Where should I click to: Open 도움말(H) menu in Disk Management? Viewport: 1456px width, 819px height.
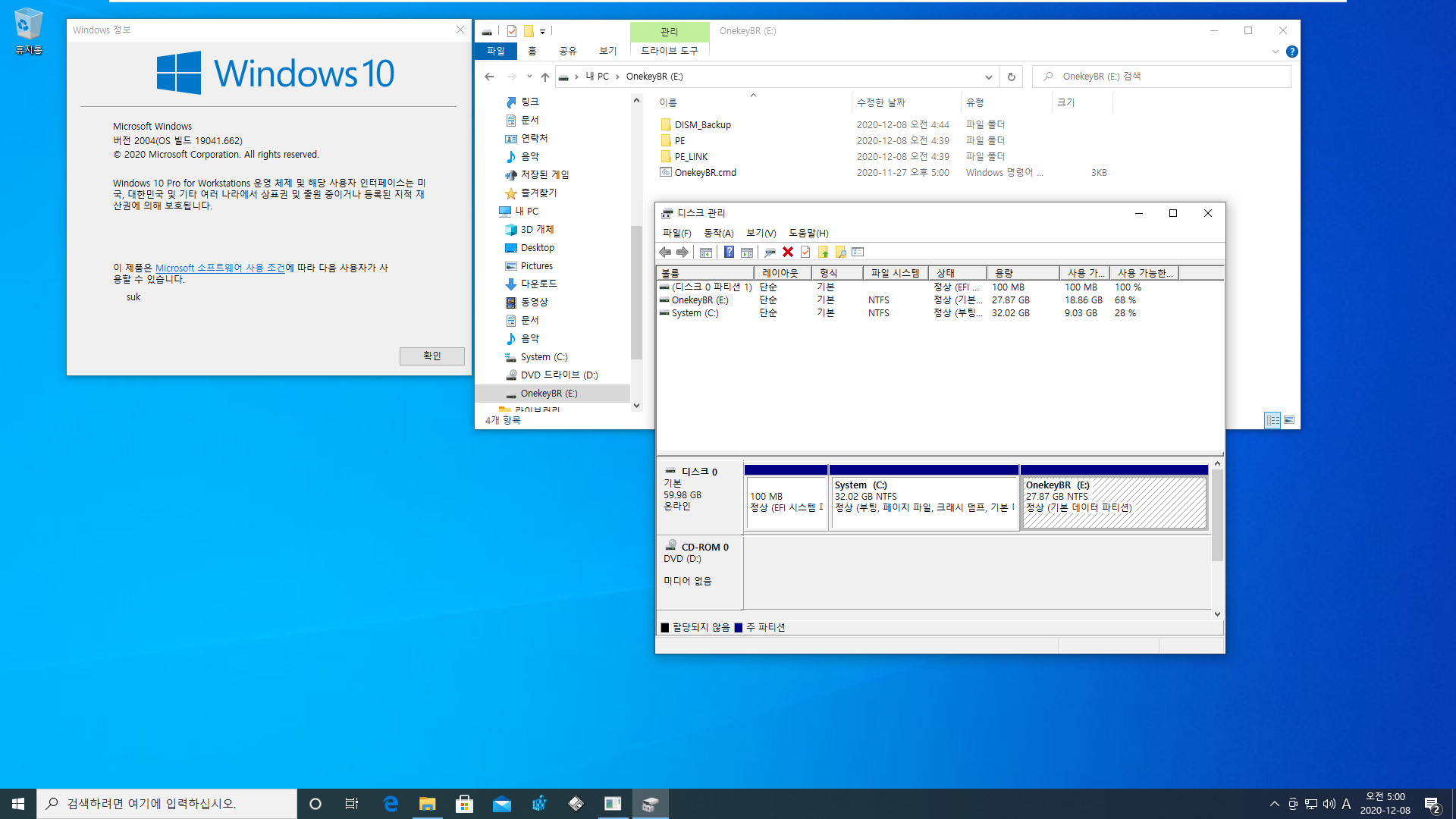808,233
